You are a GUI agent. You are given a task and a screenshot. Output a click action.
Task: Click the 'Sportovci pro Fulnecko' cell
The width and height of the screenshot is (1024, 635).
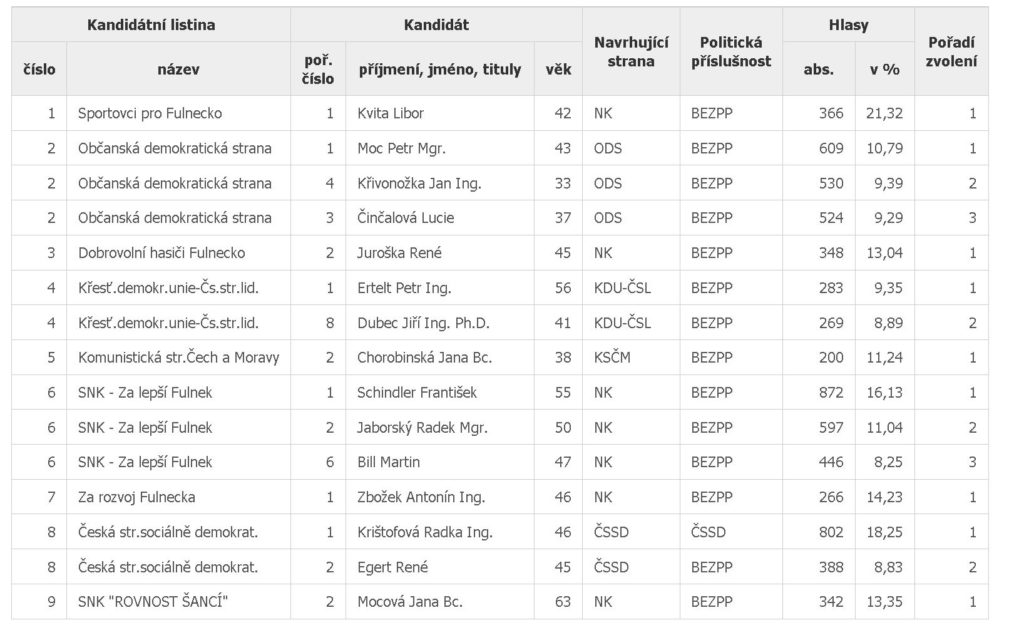click(x=150, y=113)
